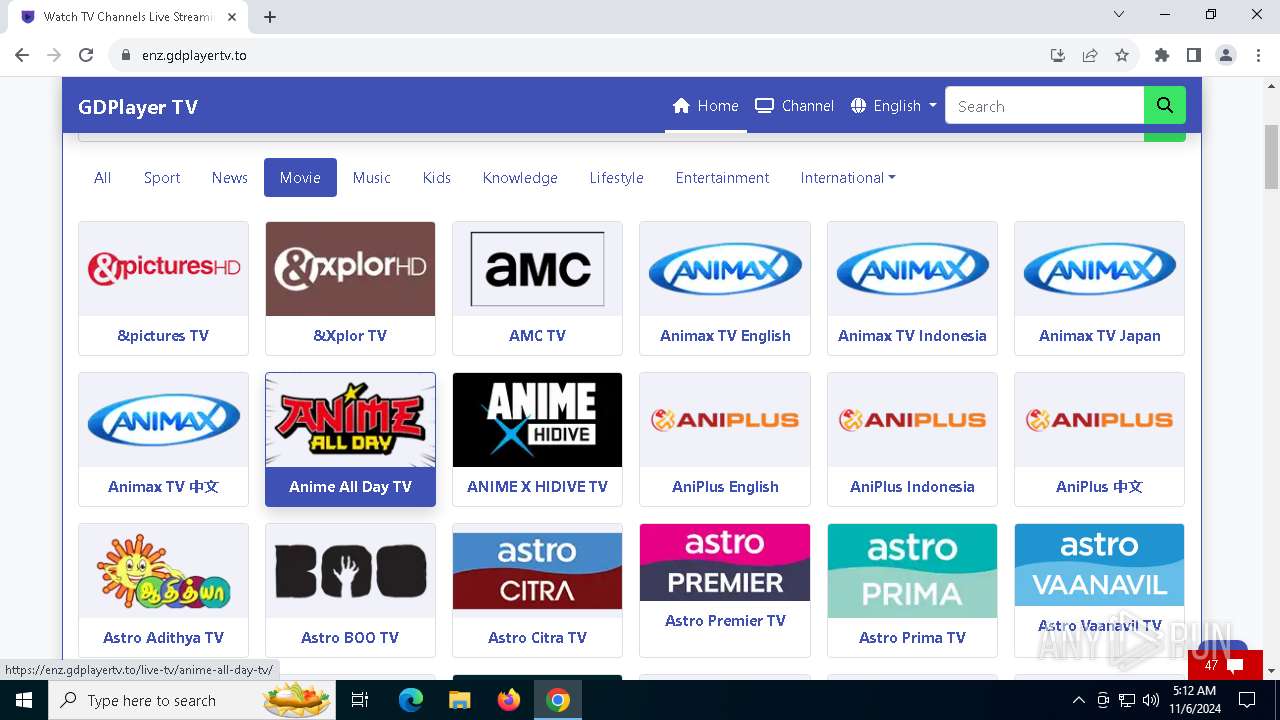Select the Entertainment category tab
1280x720 pixels.
(x=722, y=177)
